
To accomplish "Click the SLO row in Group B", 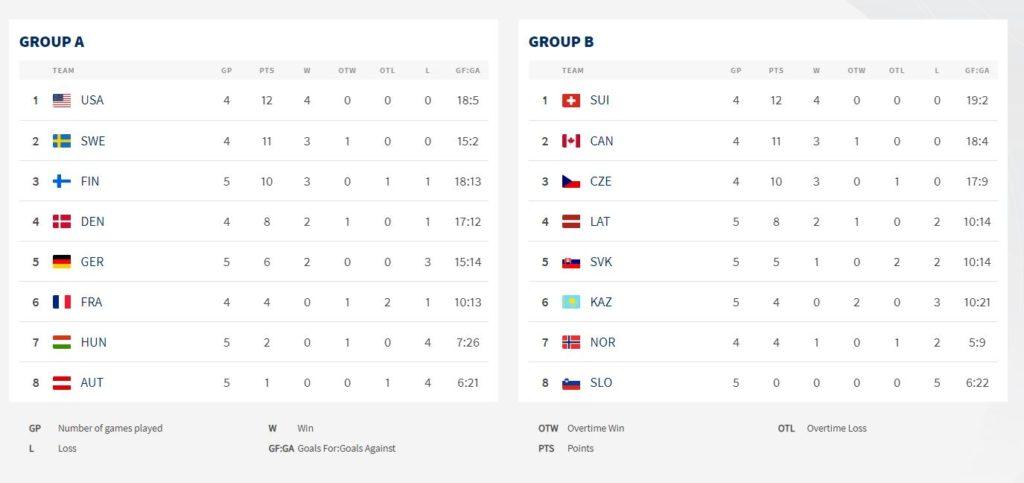I will tap(763, 382).
